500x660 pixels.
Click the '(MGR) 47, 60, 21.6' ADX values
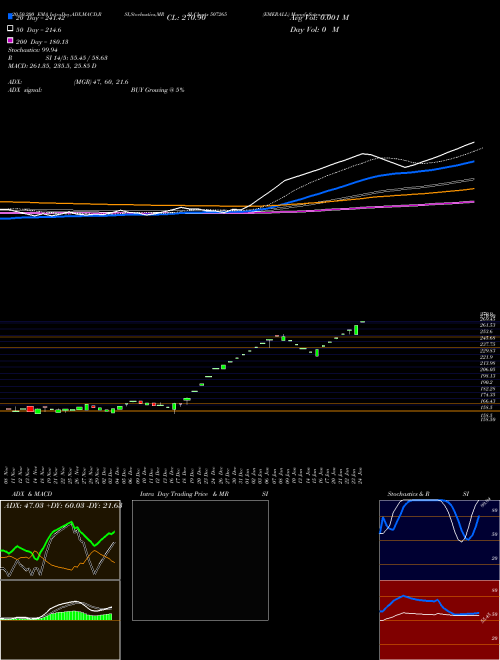pyautogui.click(x=101, y=82)
